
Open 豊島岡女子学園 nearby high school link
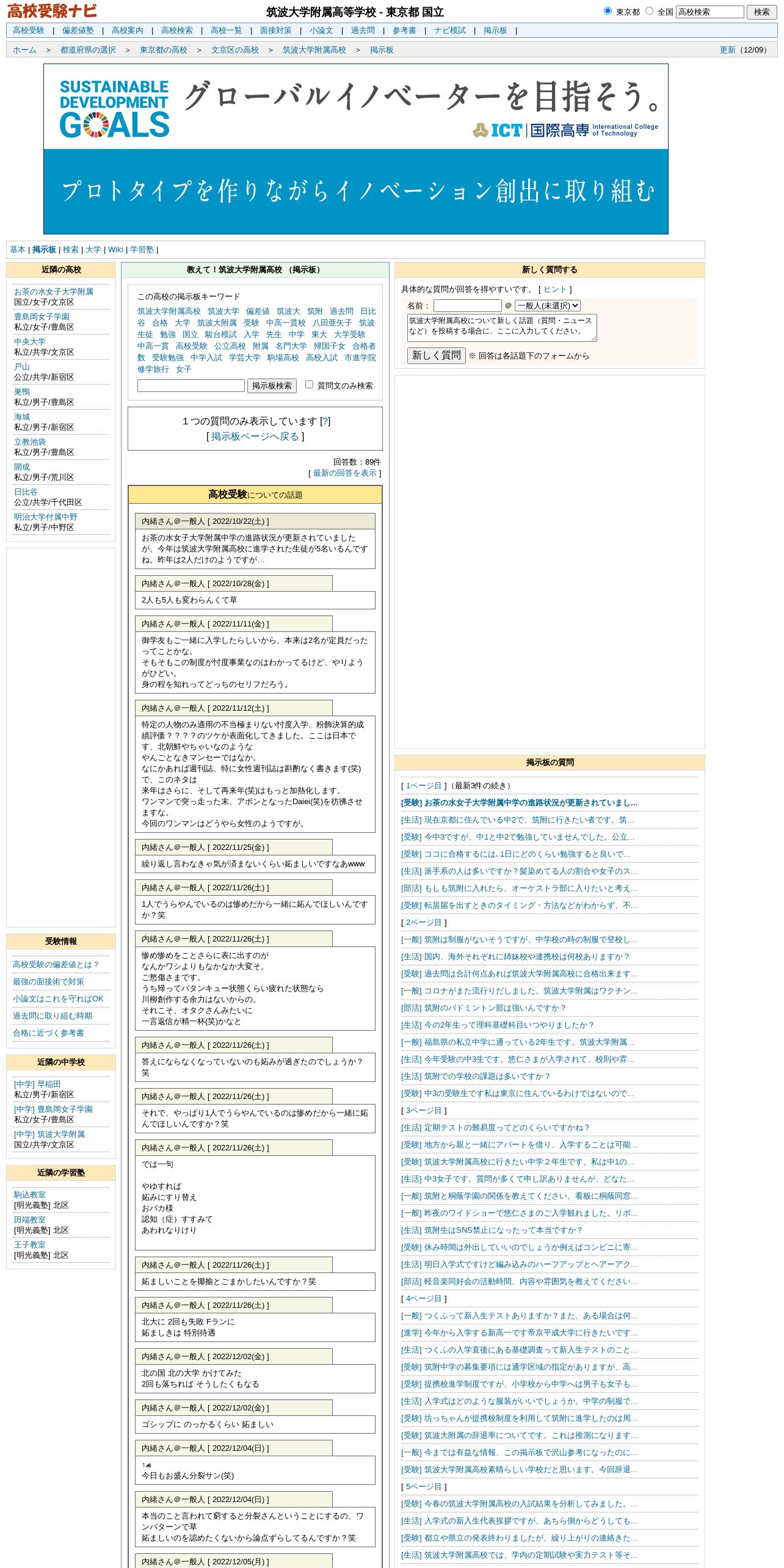[x=42, y=317]
